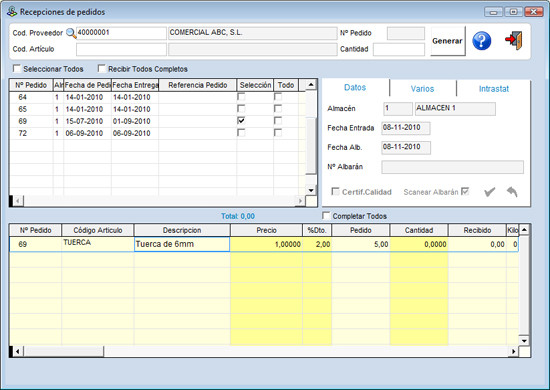
Task: Click the Cantidad input field at top
Action: (399, 49)
